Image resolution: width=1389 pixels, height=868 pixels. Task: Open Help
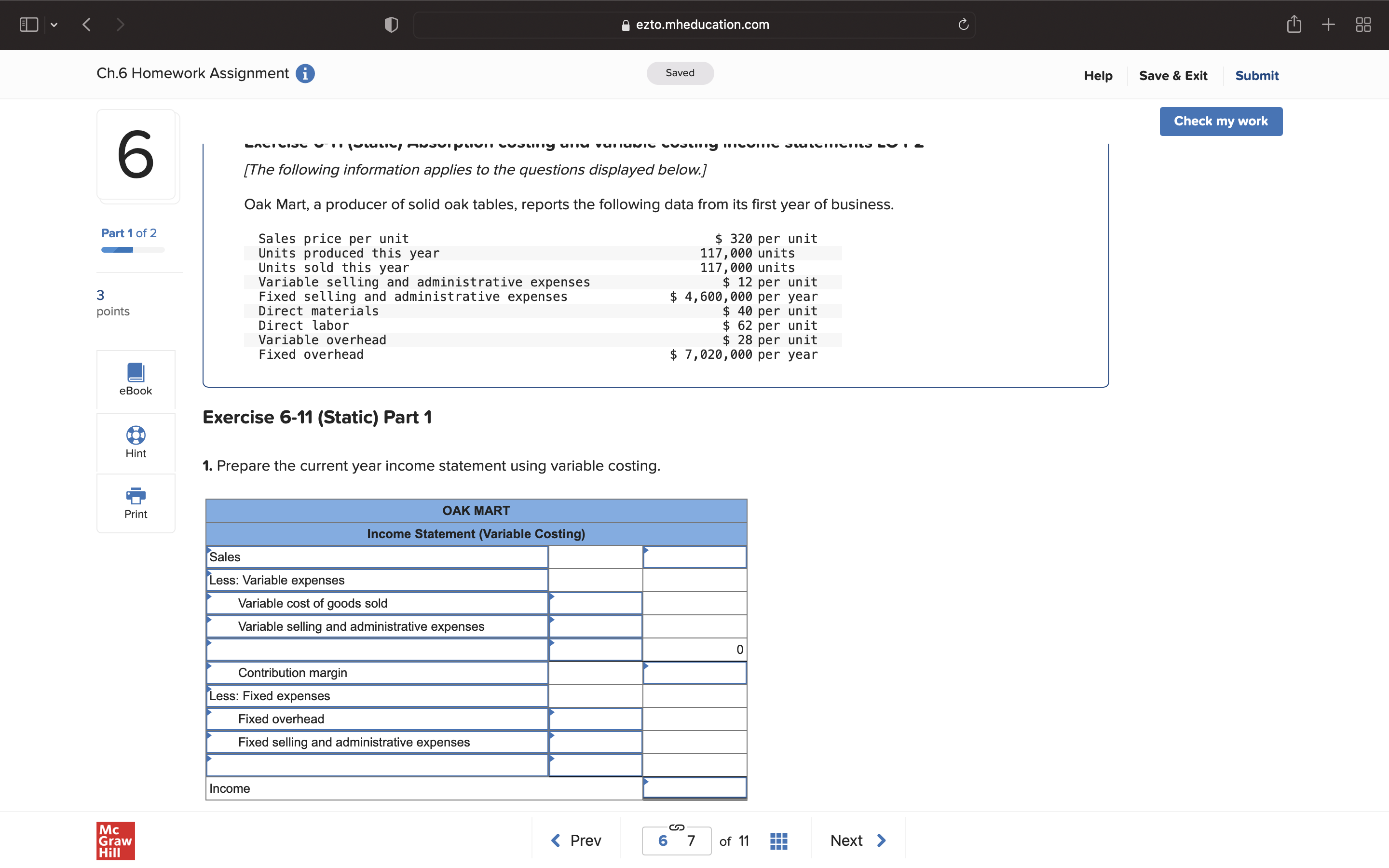[x=1098, y=75]
